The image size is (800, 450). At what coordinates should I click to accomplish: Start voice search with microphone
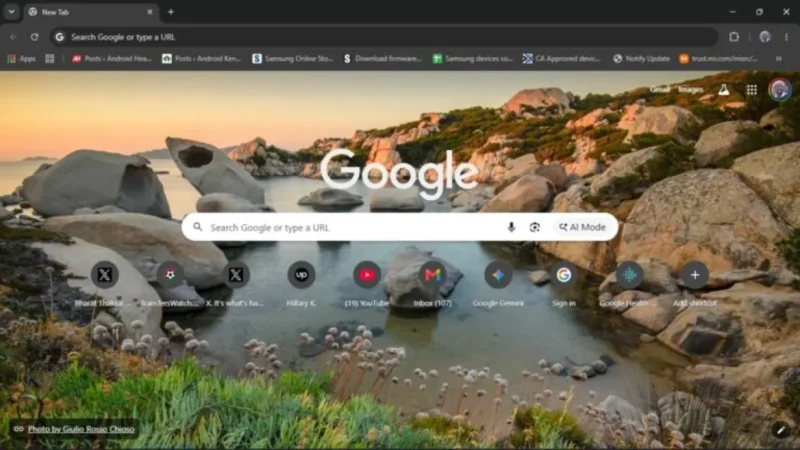pyautogui.click(x=511, y=227)
